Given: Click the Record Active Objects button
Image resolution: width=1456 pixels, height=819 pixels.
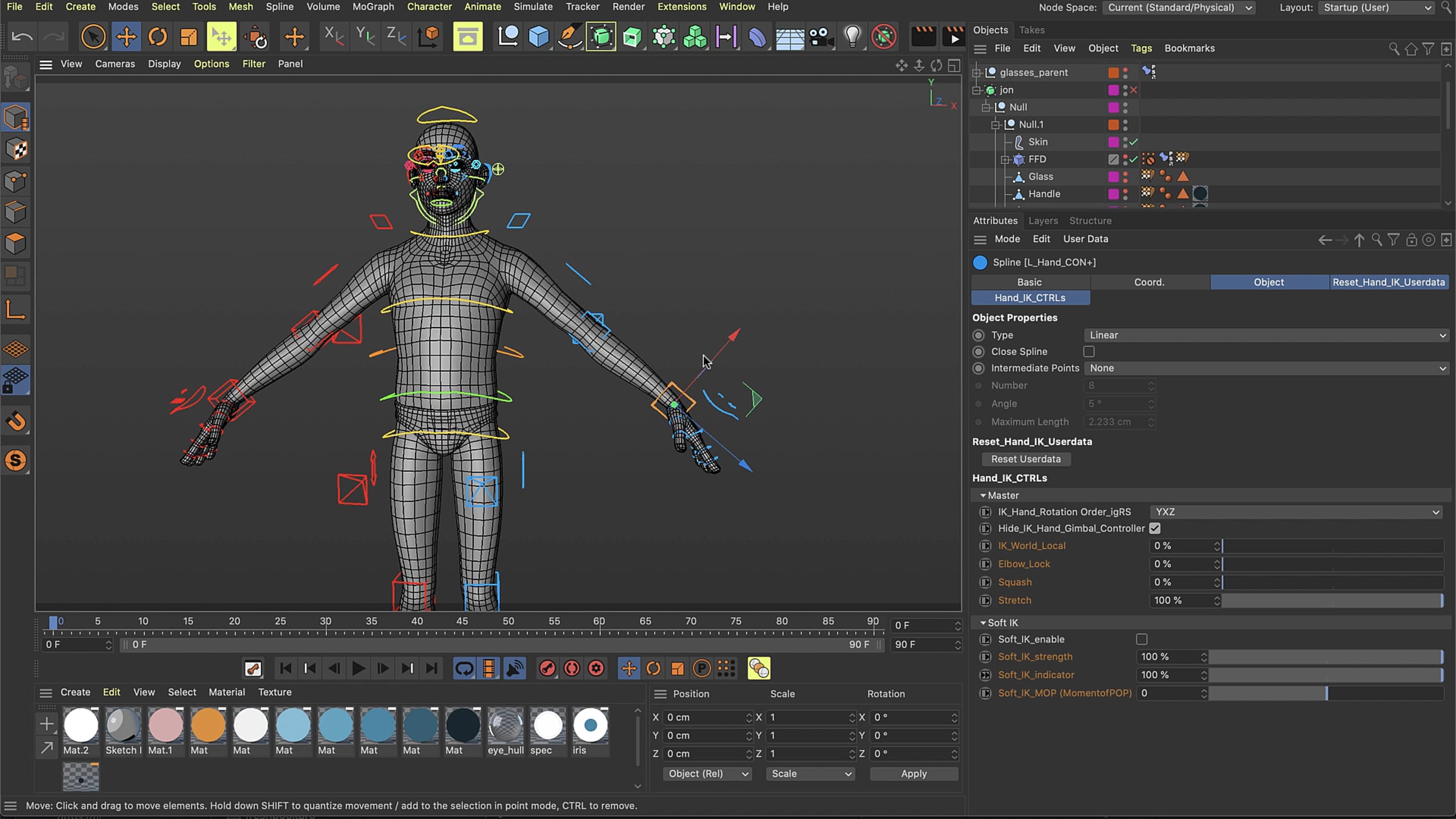Looking at the screenshot, I should [547, 669].
